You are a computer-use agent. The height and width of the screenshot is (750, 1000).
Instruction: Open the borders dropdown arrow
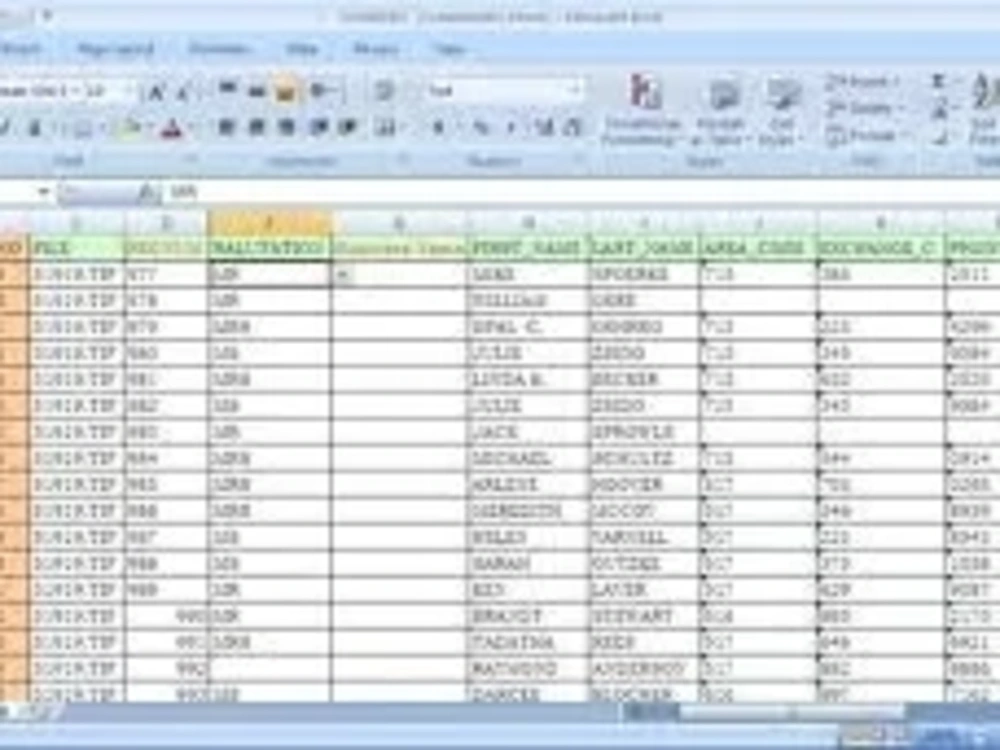point(104,125)
